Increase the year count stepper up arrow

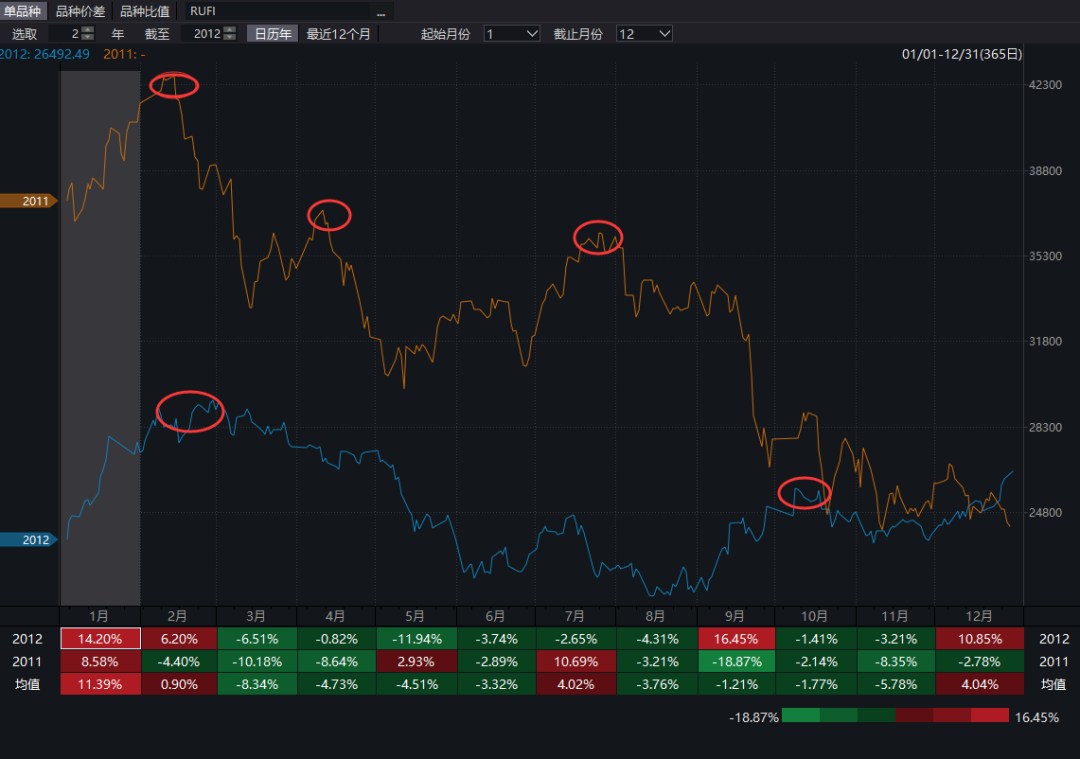[87, 30]
